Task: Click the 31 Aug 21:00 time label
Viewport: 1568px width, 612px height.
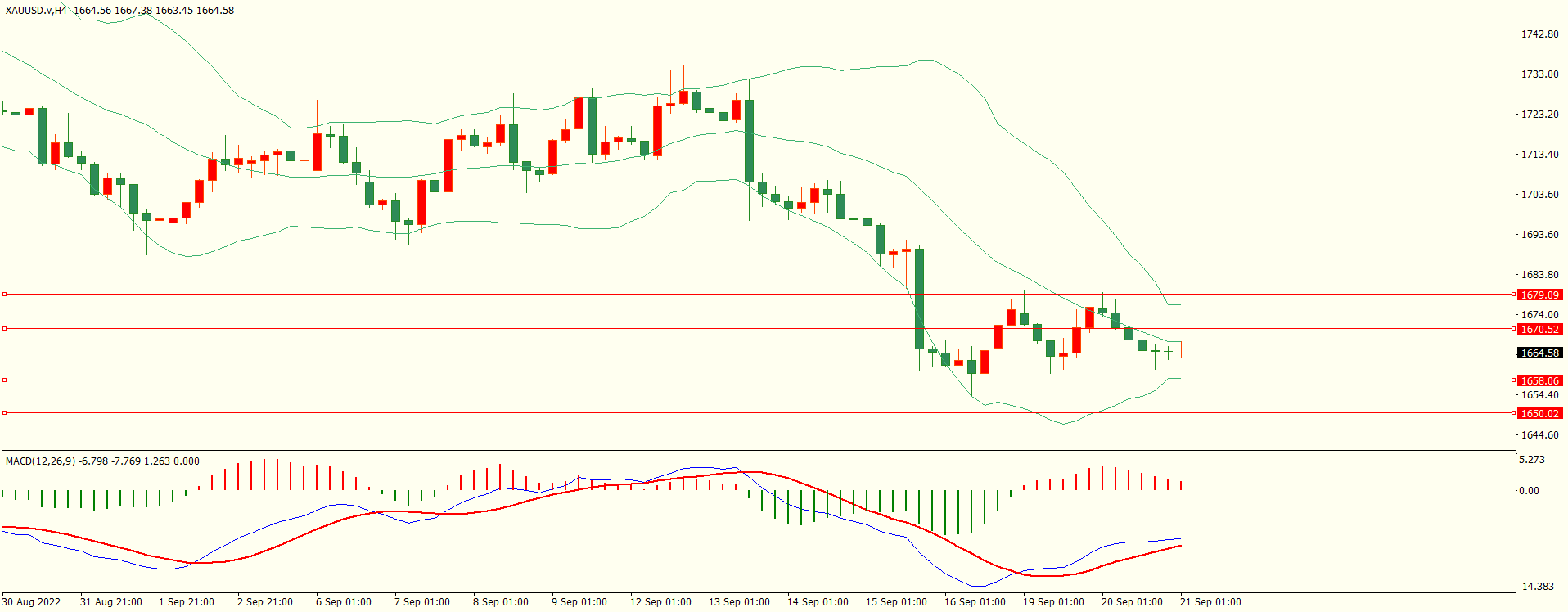Action: [x=111, y=602]
